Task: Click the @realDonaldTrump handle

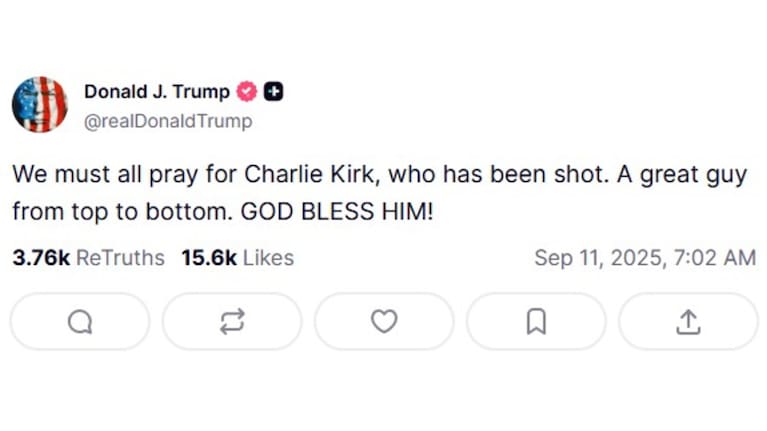Action: (x=168, y=122)
